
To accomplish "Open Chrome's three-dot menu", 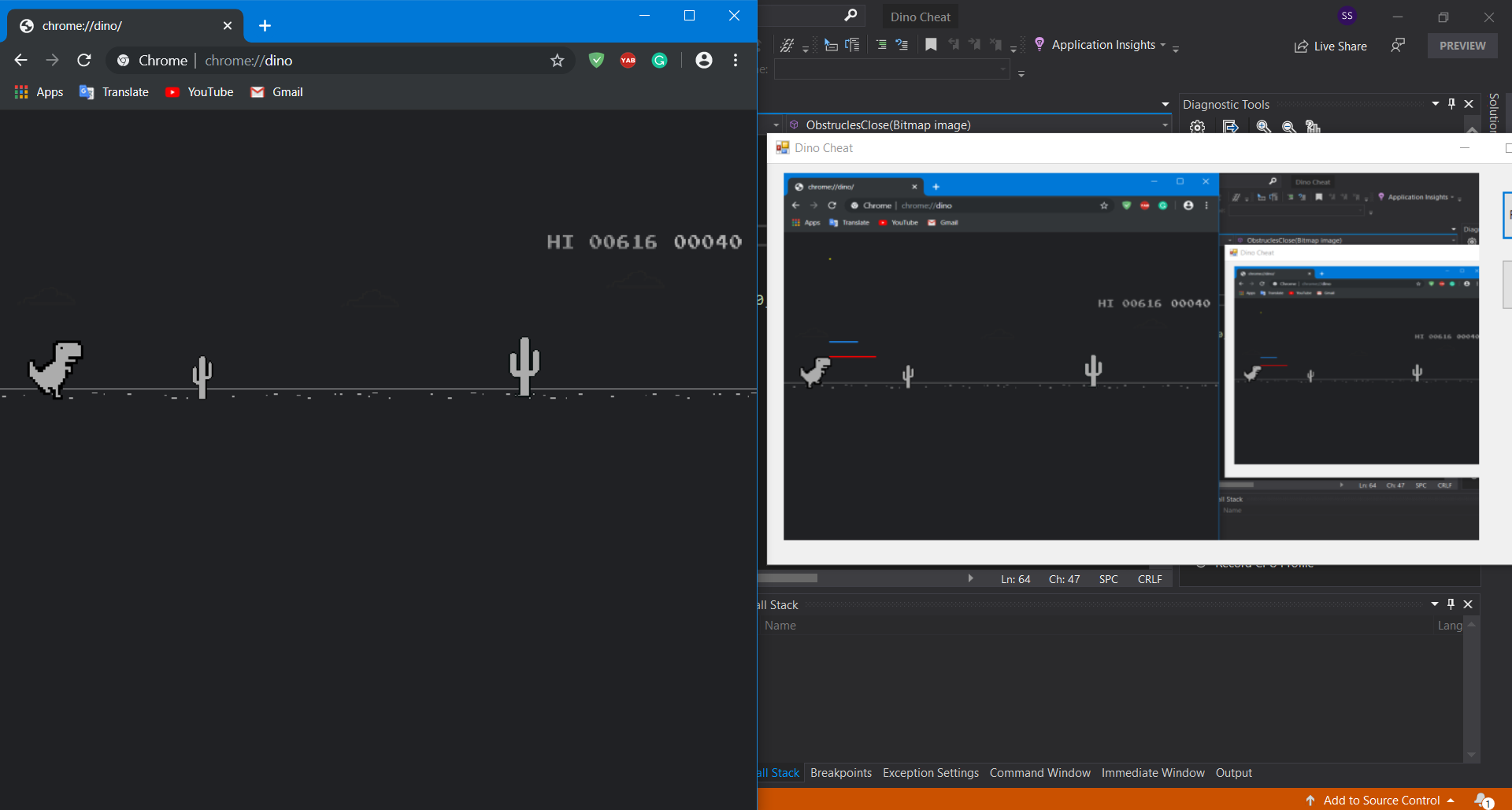I will click(x=736, y=60).
